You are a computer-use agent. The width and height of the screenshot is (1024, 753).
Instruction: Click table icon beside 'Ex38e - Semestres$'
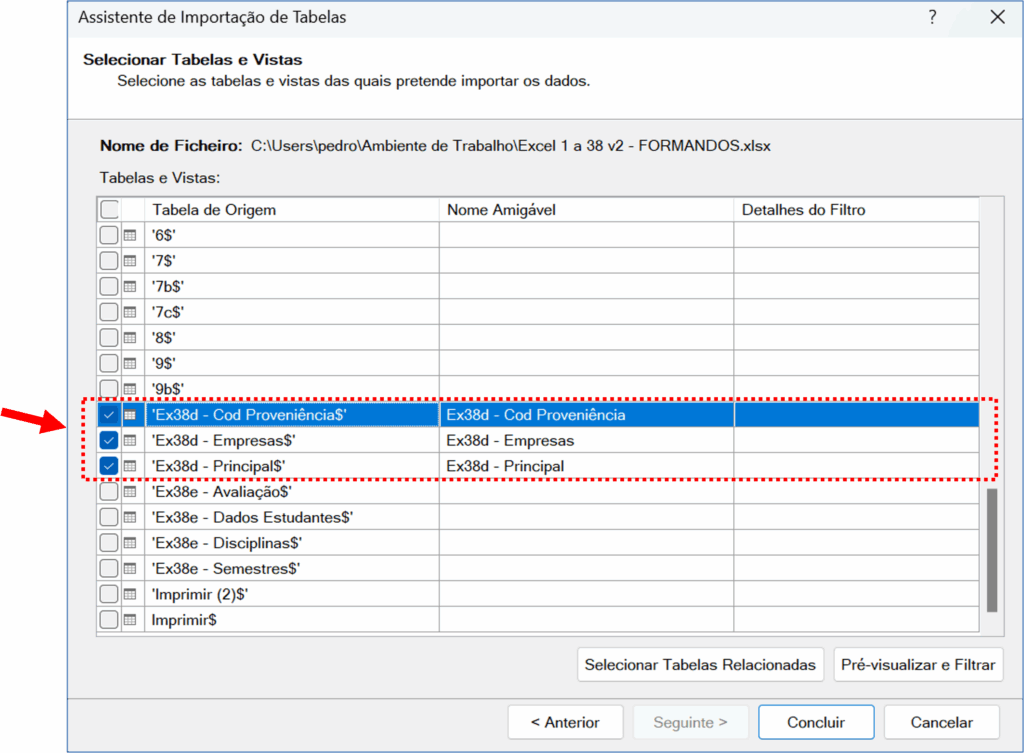(x=130, y=568)
